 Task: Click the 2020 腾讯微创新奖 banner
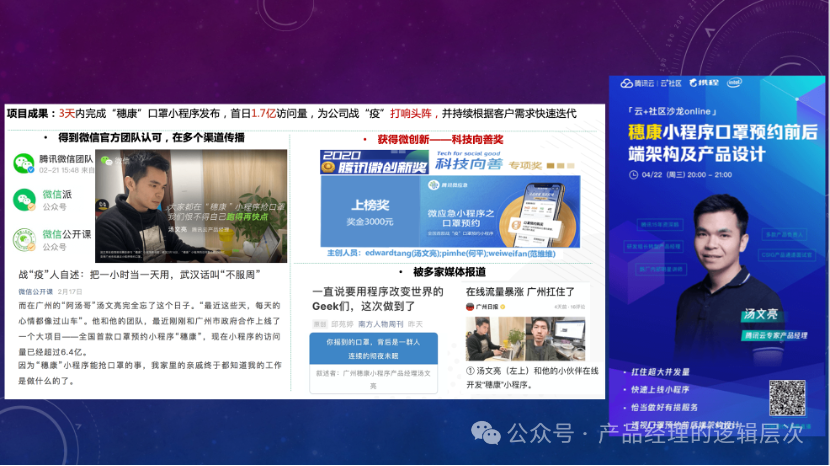[374, 162]
